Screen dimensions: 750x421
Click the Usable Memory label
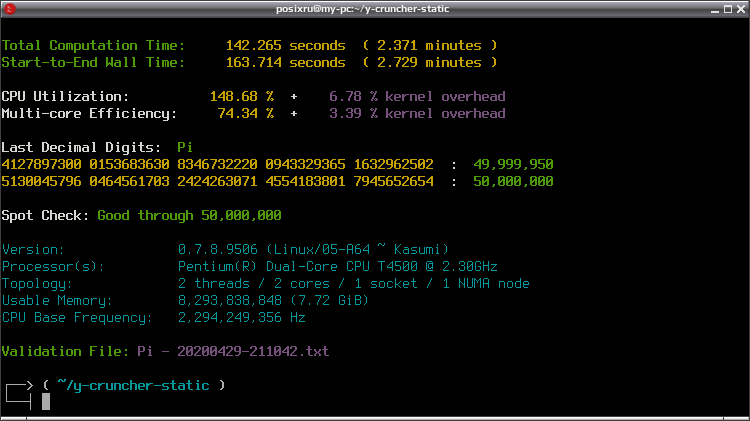[x=57, y=301]
